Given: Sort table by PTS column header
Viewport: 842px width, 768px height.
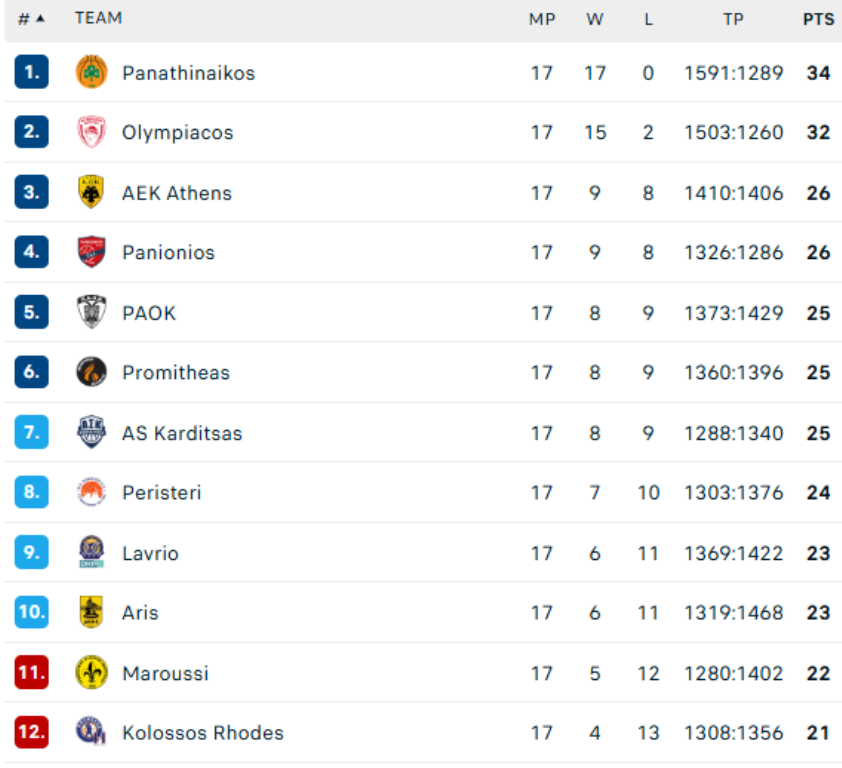Looking at the screenshot, I should 818,19.
